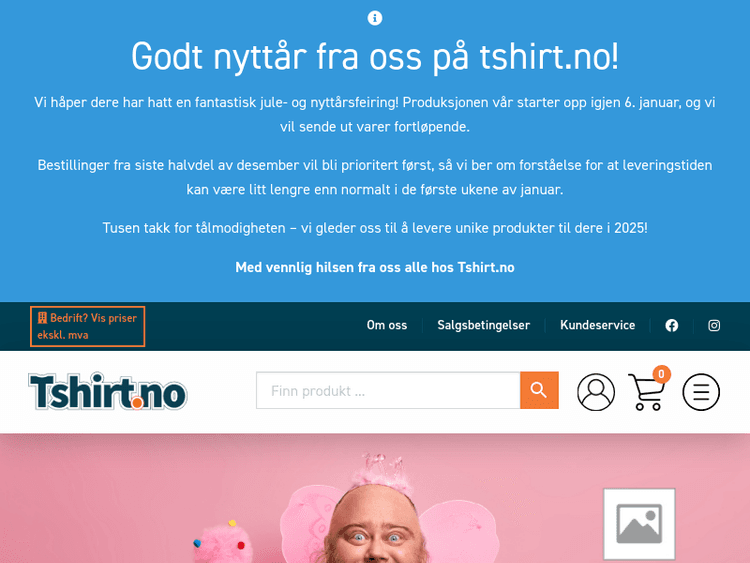Open the Instagram profile icon

(x=714, y=326)
